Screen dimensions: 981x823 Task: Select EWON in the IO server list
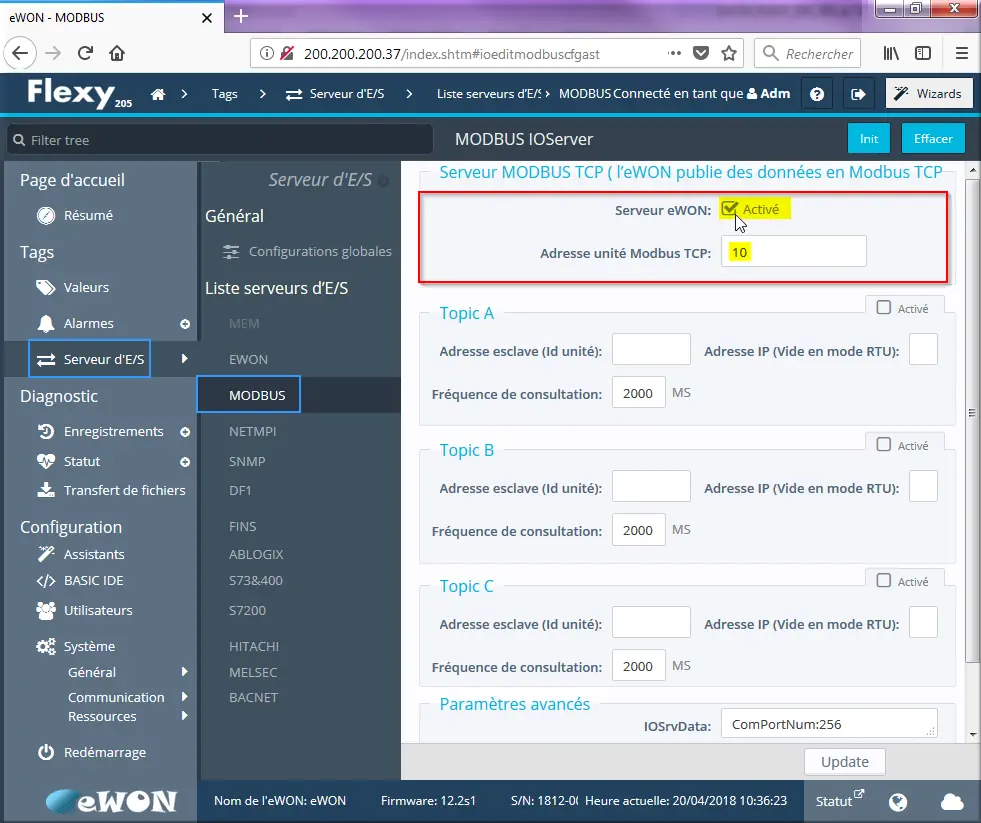[x=248, y=359]
